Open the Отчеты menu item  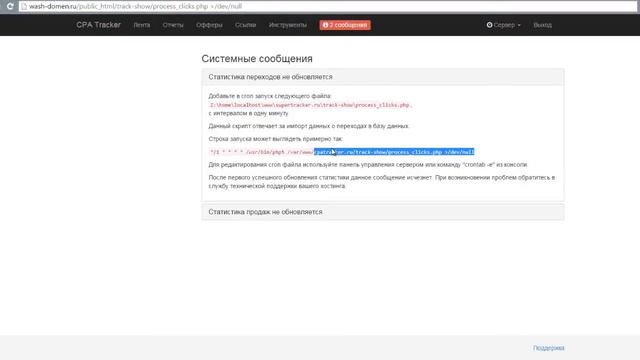(173, 25)
